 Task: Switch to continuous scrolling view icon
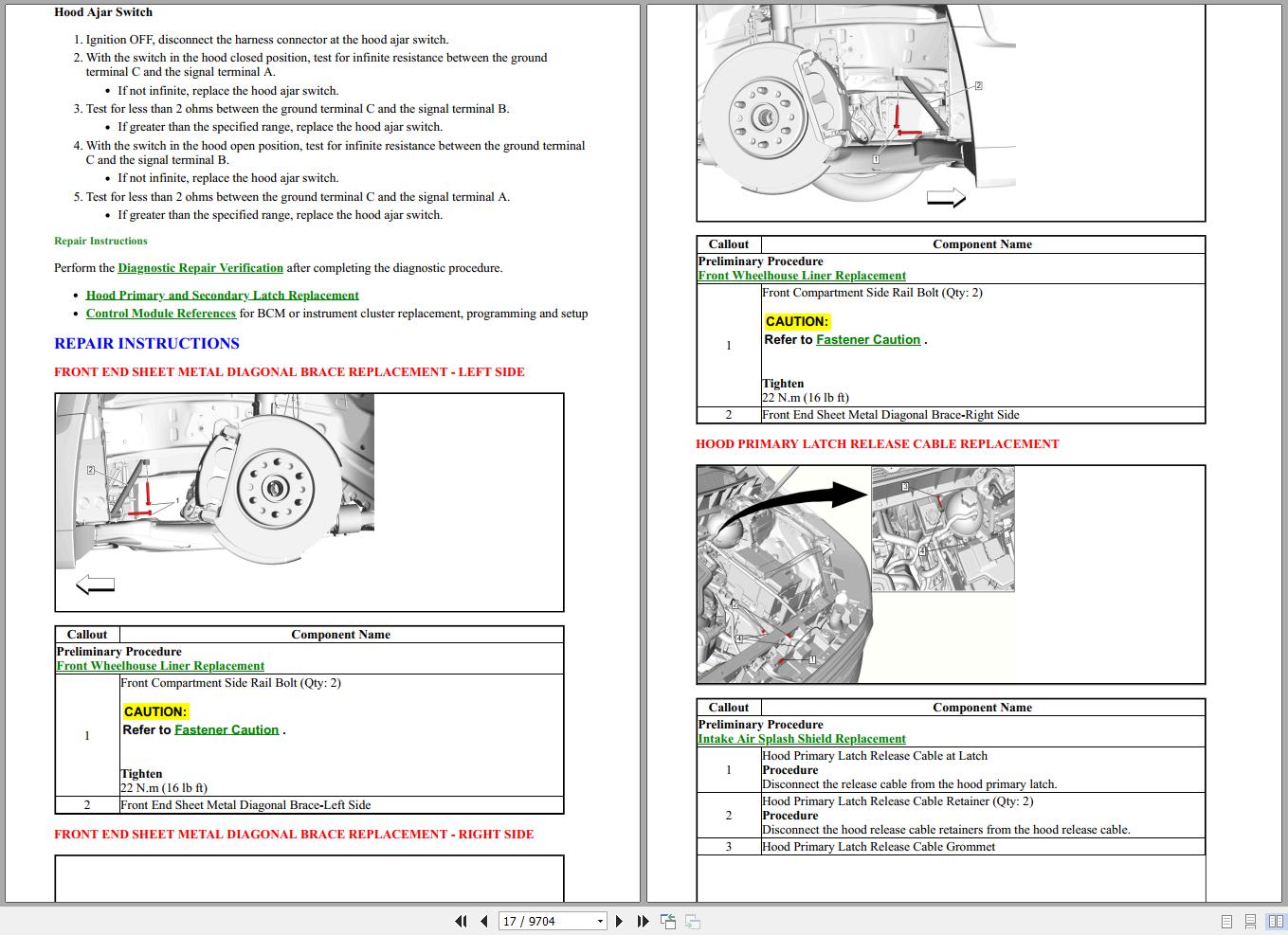[x=1248, y=921]
